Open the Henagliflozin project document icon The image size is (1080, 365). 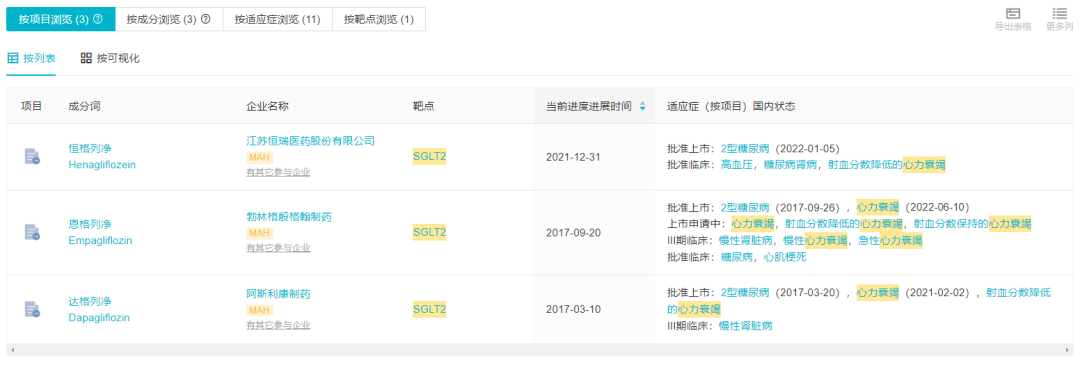(32, 156)
